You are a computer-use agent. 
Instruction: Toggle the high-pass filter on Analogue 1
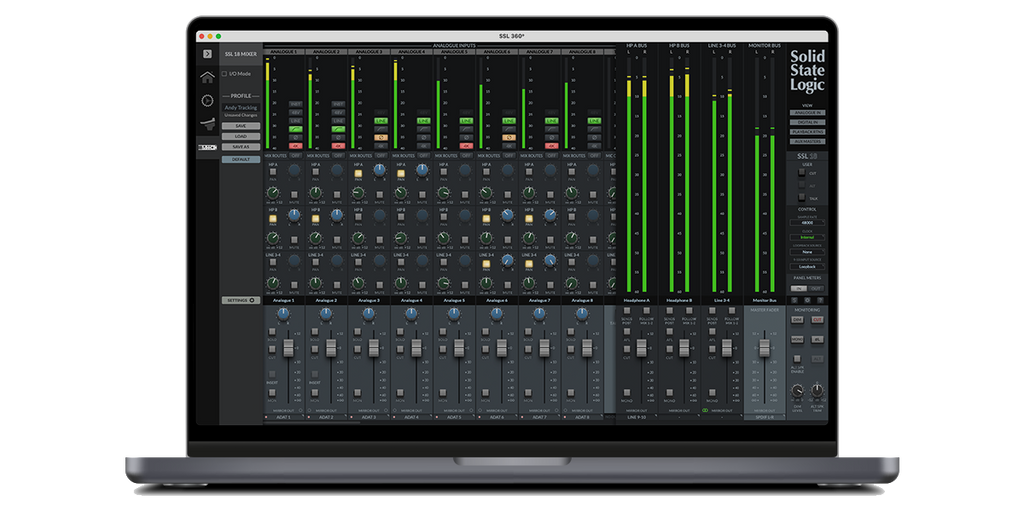tap(295, 129)
